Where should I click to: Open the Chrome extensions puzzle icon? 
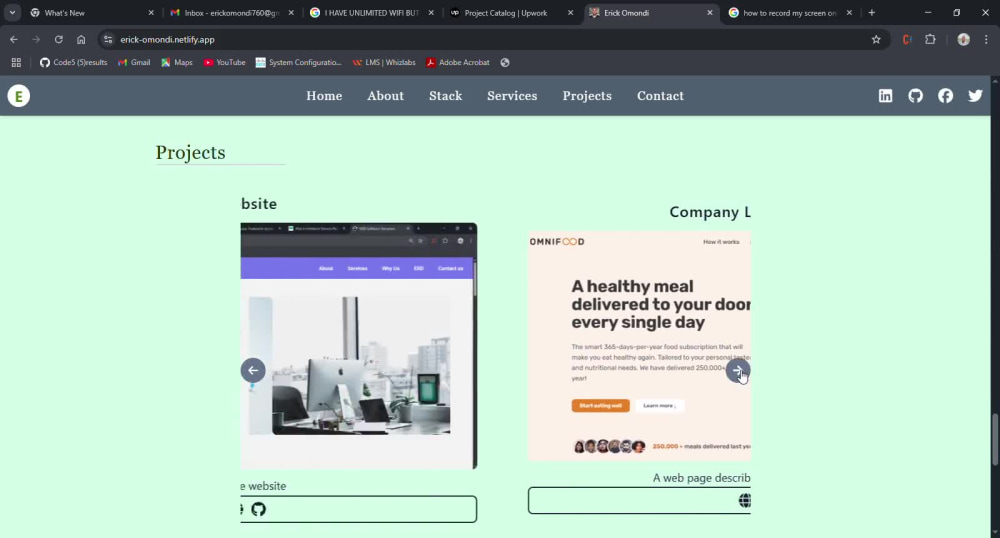click(x=930, y=40)
